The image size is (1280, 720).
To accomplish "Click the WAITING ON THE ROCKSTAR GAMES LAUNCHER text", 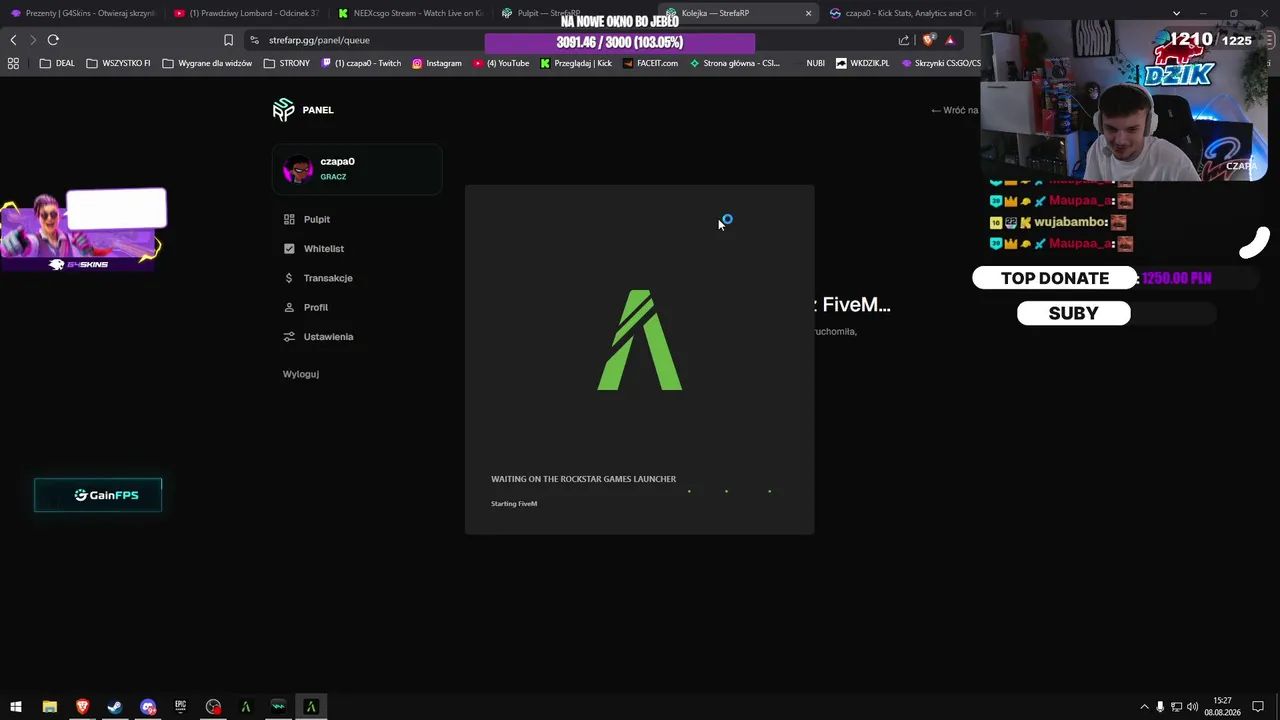I will coord(583,479).
